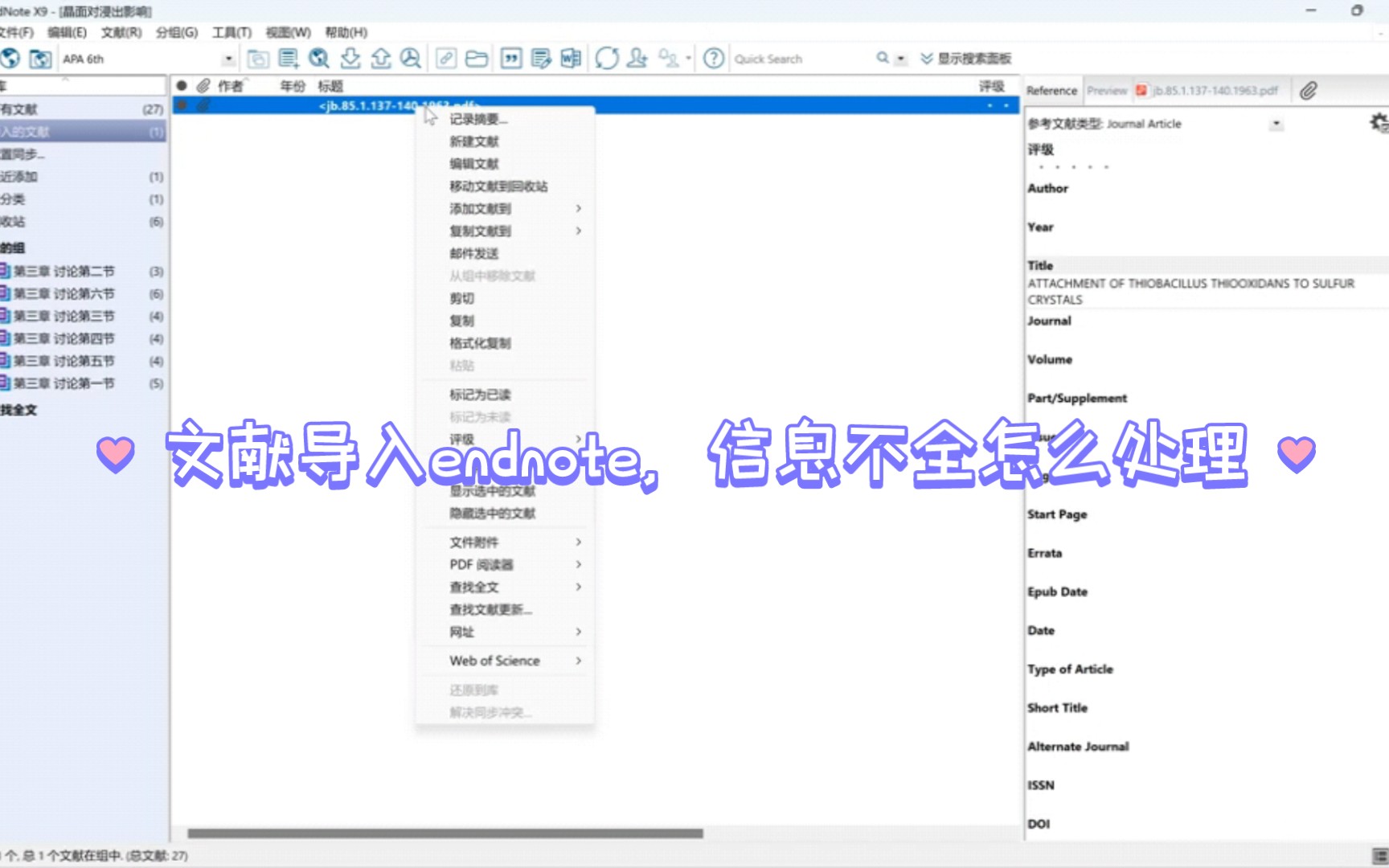Open the 工具(T) menu
The image size is (1389, 868).
pyautogui.click(x=228, y=33)
